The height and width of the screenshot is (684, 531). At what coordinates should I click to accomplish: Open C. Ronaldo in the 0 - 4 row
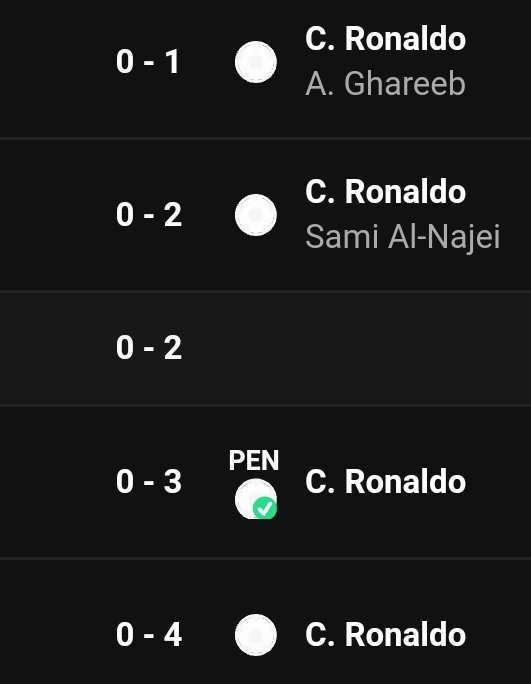coord(386,635)
